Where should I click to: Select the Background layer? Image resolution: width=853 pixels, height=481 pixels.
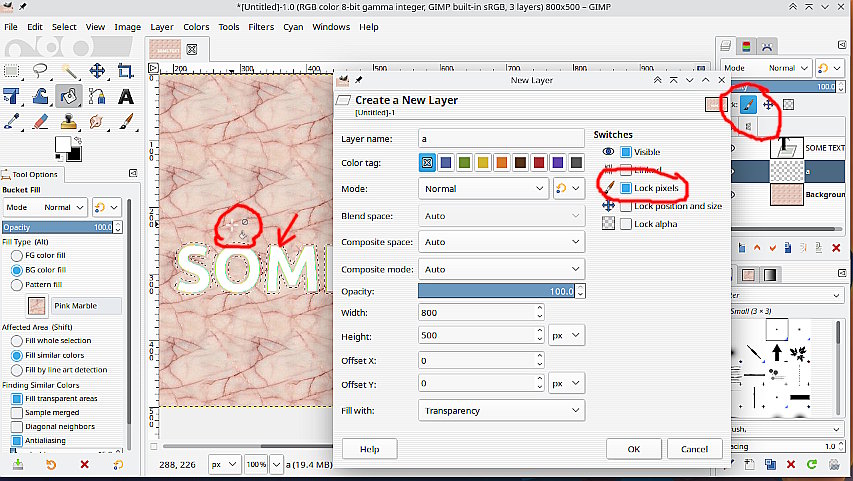(x=788, y=194)
